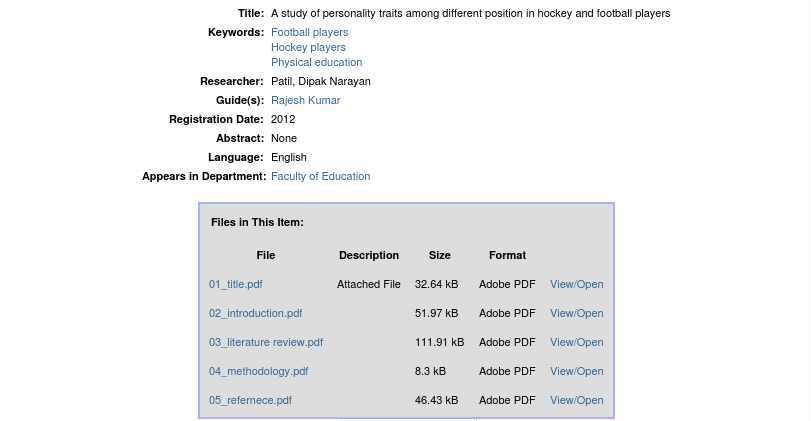Open 02_introduction.pdf file link
Image resolution: width=811 pixels, height=421 pixels.
[x=255, y=313]
